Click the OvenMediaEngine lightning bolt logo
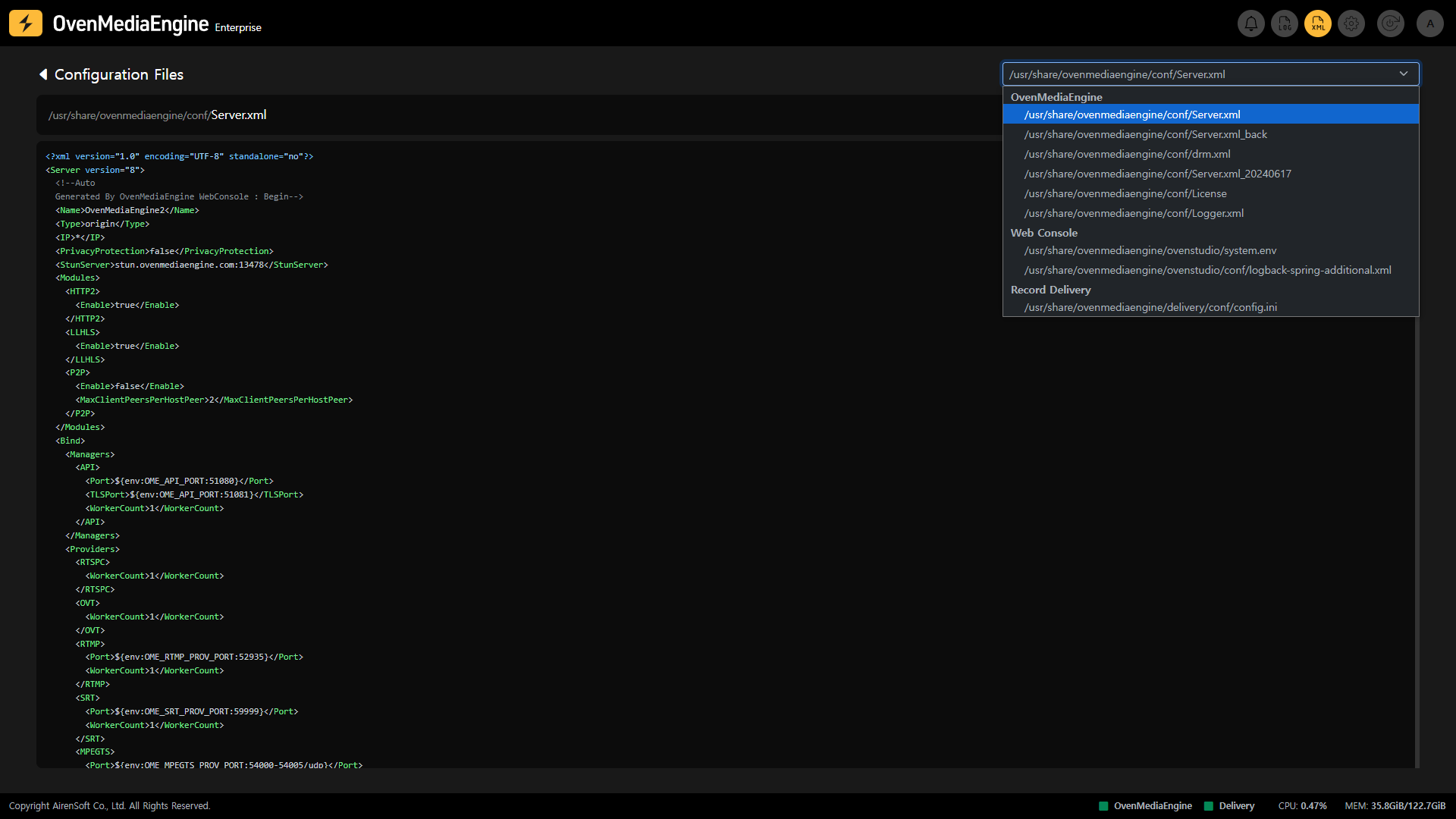The width and height of the screenshot is (1456, 819). tap(26, 24)
